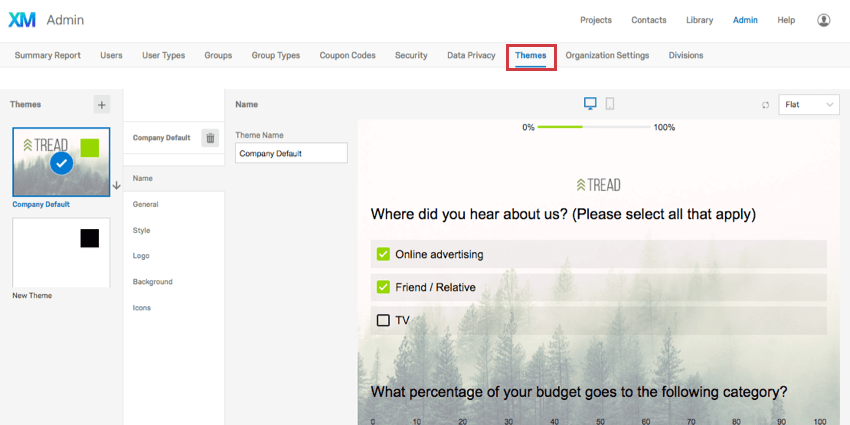Screen dimensions: 850x425
Task: Go to the Coupon Codes tab
Action: coord(347,55)
